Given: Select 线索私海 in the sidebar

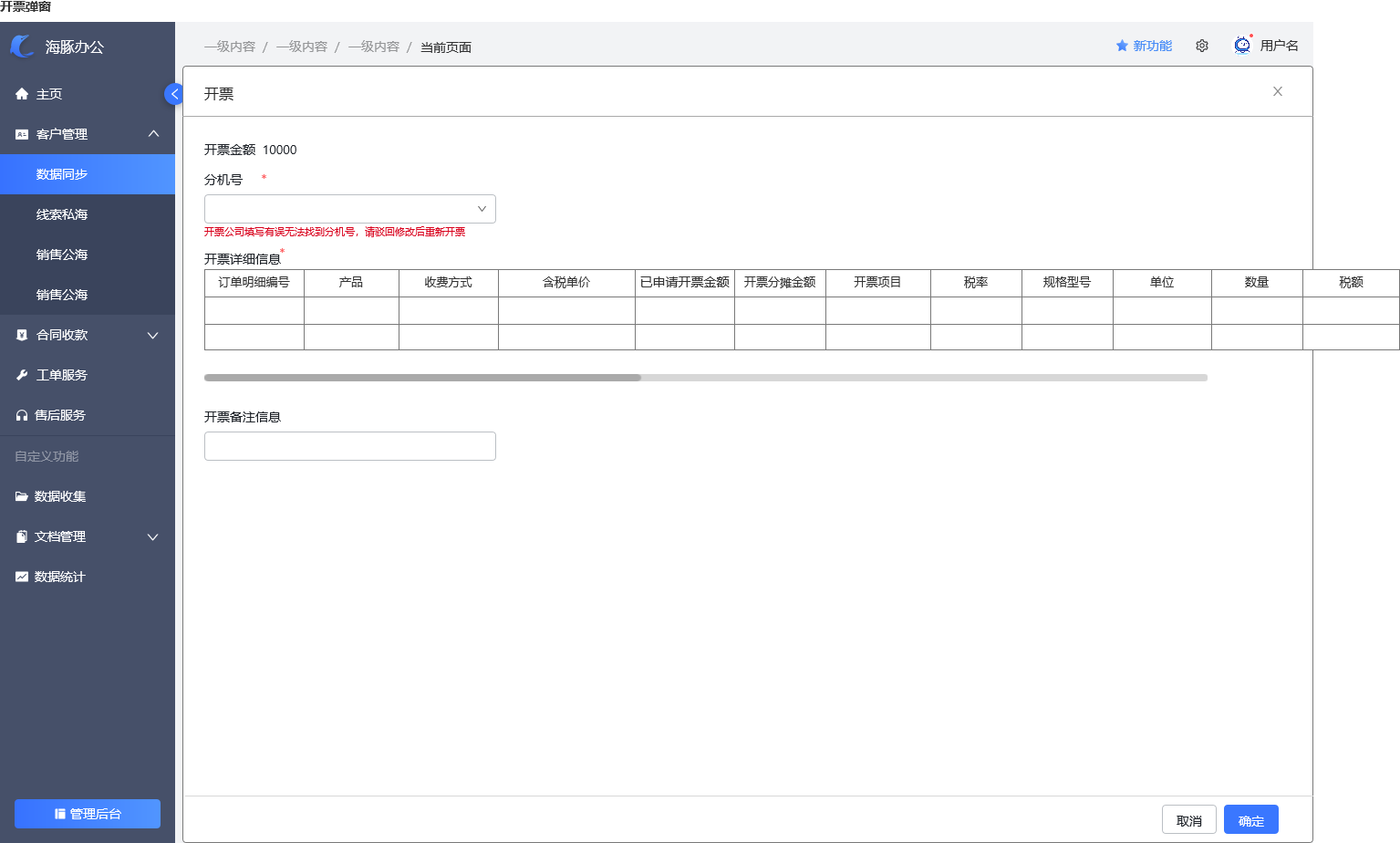Looking at the screenshot, I should (x=88, y=214).
